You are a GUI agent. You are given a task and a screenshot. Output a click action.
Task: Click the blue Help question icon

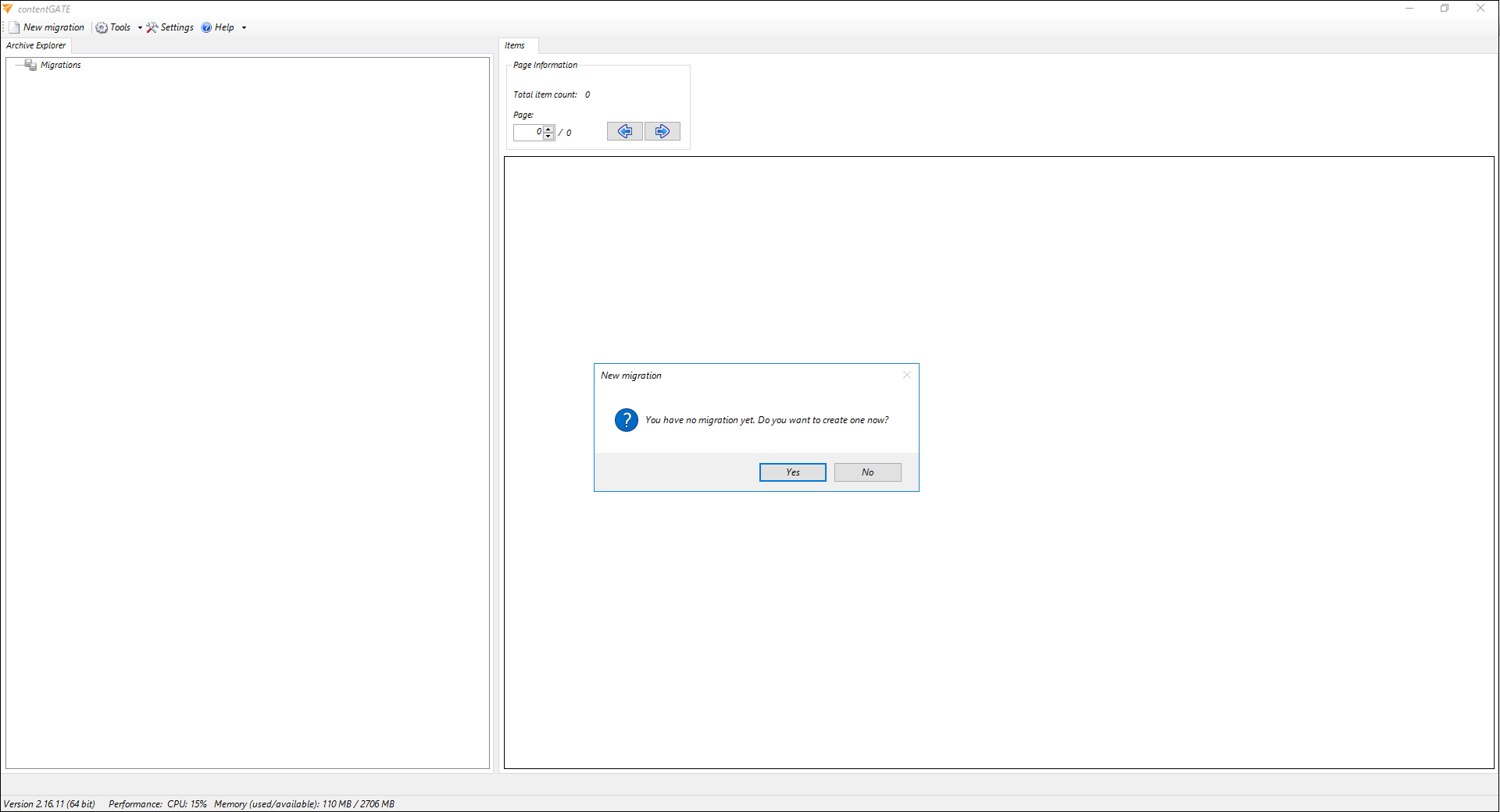click(x=207, y=27)
